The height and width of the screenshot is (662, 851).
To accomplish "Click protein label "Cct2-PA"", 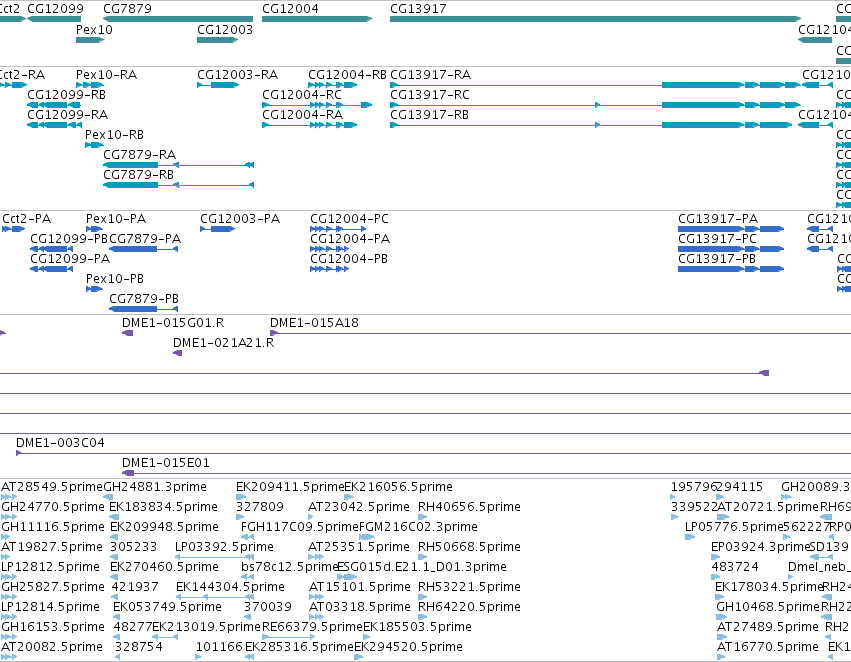I will (27, 219).
